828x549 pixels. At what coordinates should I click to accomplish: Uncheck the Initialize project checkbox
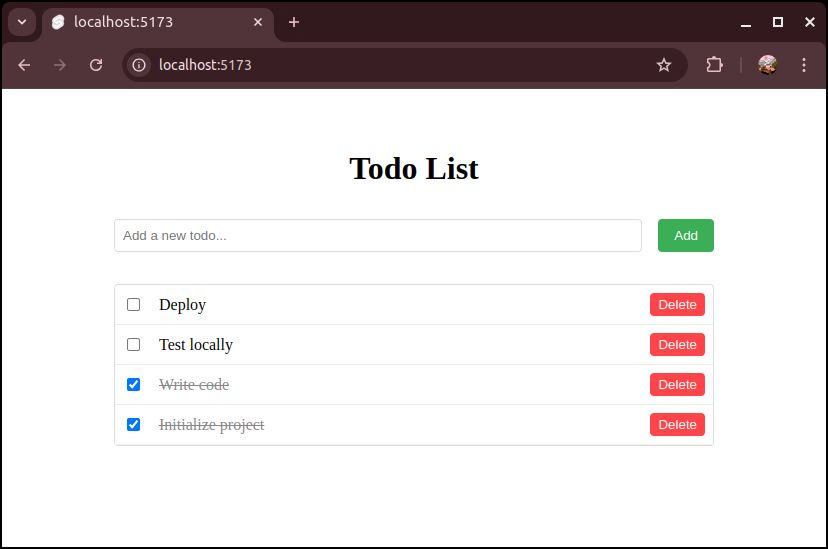(134, 425)
